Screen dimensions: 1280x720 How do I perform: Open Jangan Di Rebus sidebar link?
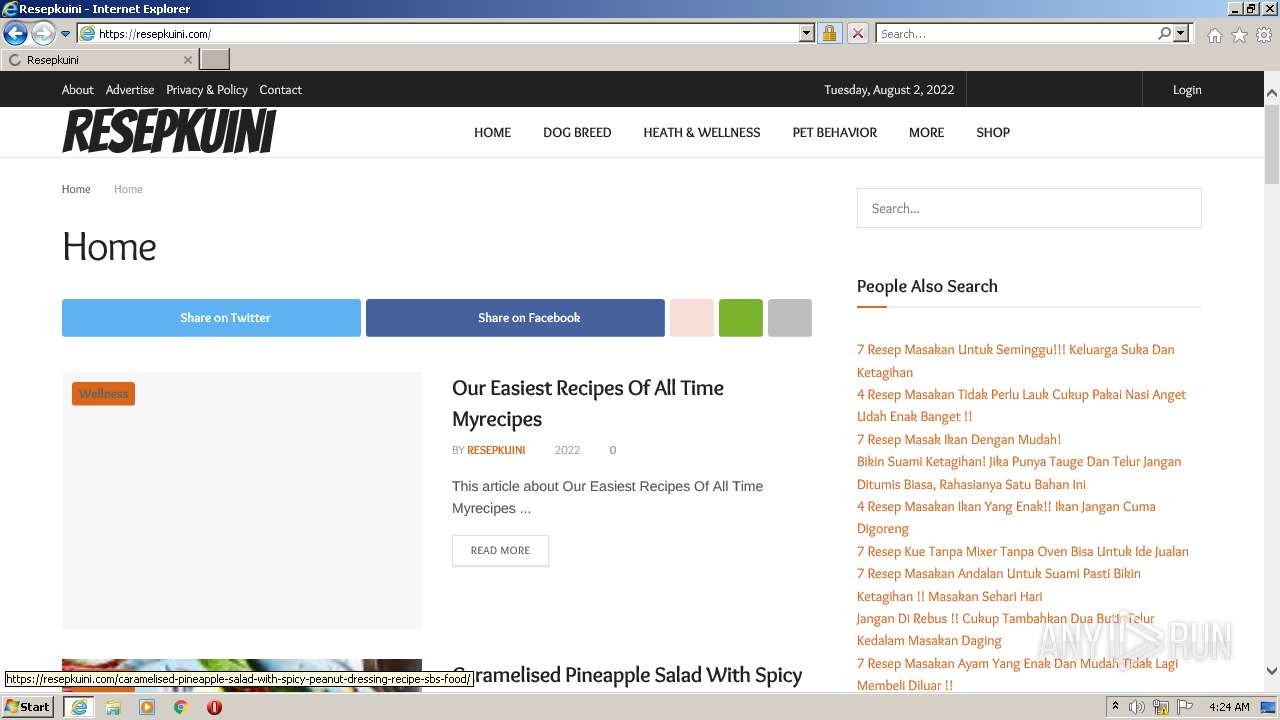[x=1006, y=629]
